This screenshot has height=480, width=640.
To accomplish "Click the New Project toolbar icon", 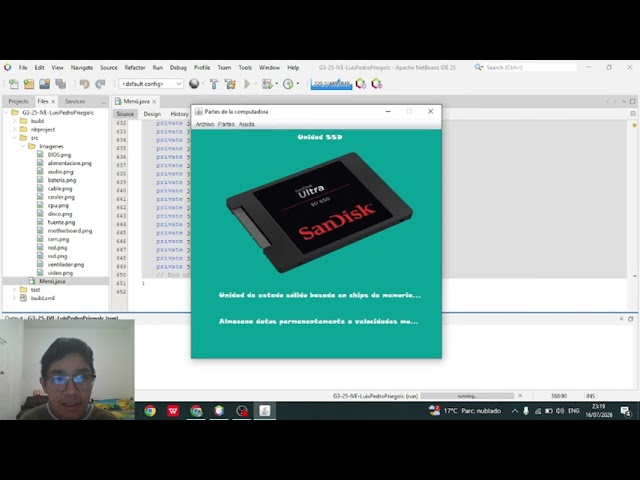I will tap(29, 84).
